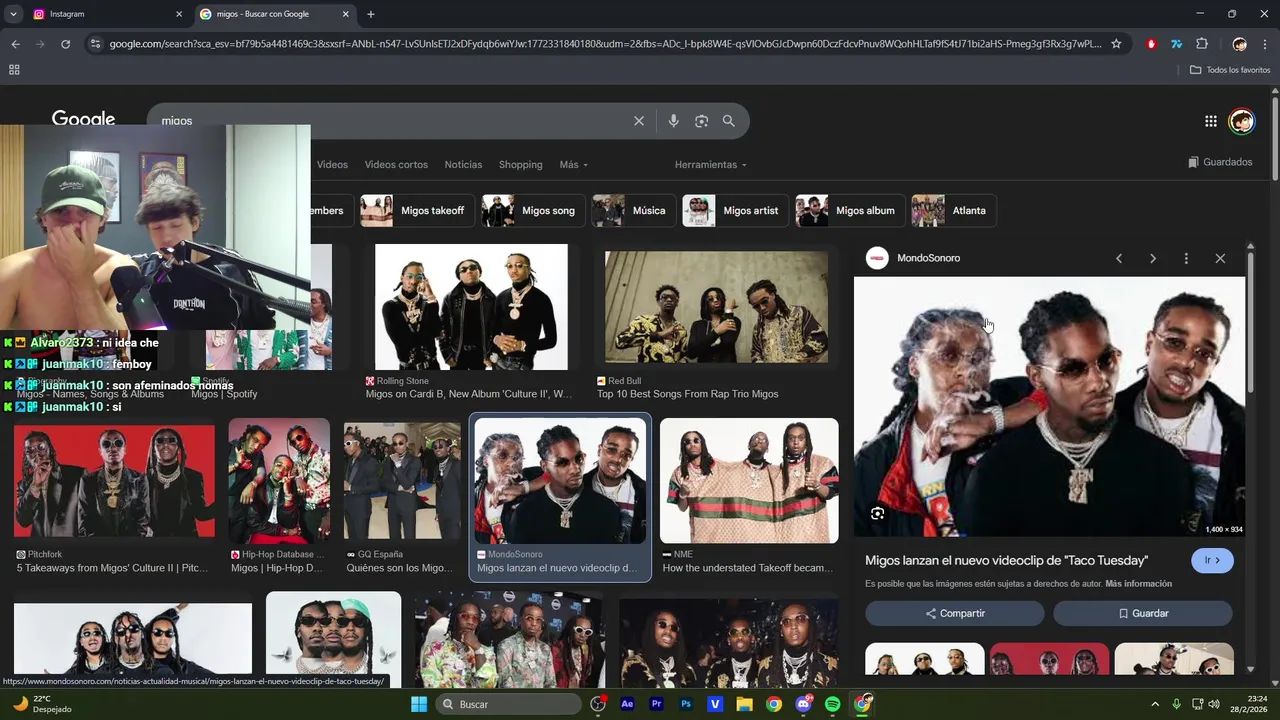The width and height of the screenshot is (1280, 720).
Task: Click the Chrome address bar URL
Action: [x=605, y=44]
